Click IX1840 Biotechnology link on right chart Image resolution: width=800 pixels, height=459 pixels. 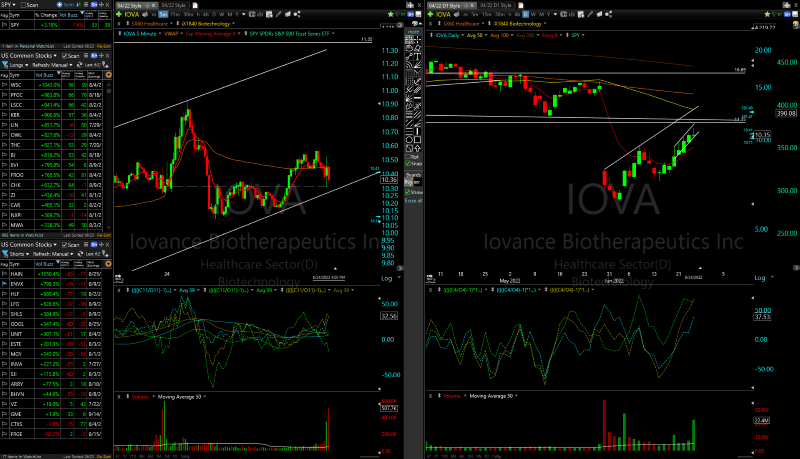coord(517,24)
